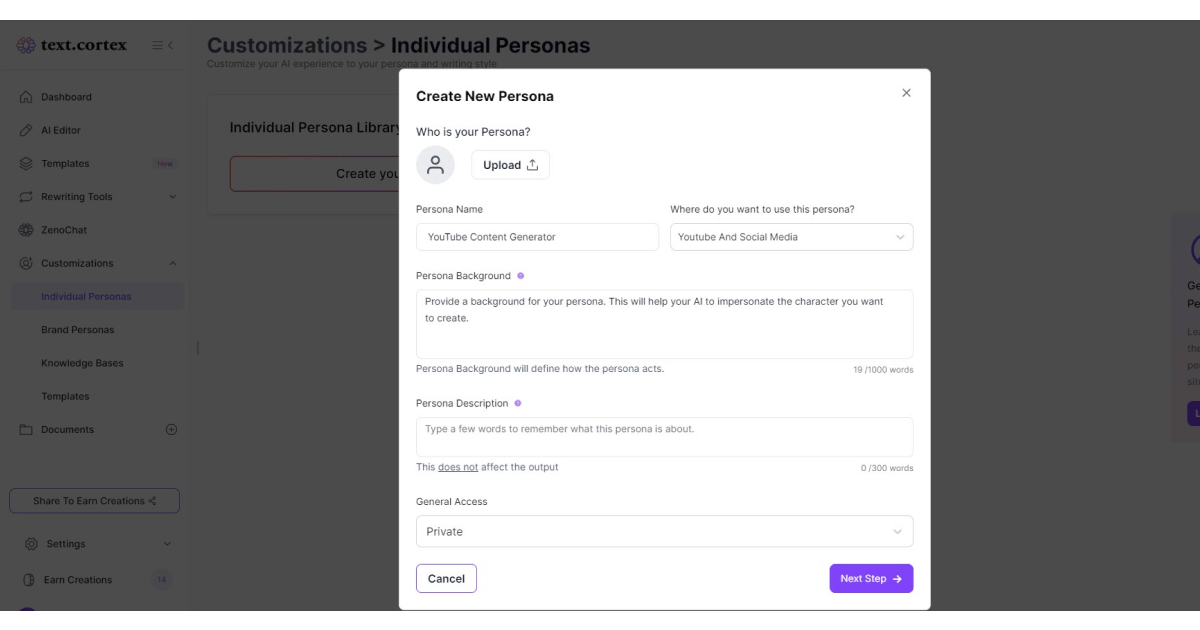This screenshot has width=1200, height=630.
Task: Open ZenoChat from its sidebar icon
Action: tap(26, 230)
